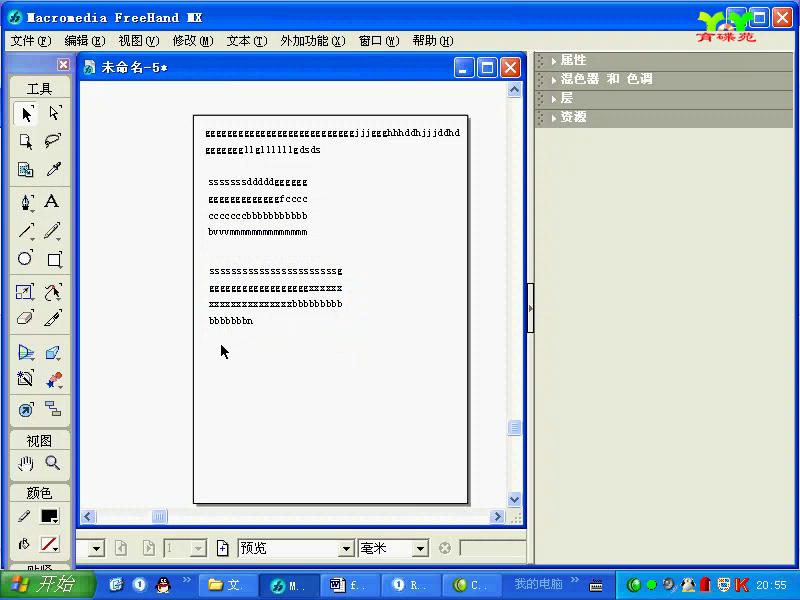The height and width of the screenshot is (600, 800).
Task: Select the Eyedropper tool
Action: coord(53,169)
